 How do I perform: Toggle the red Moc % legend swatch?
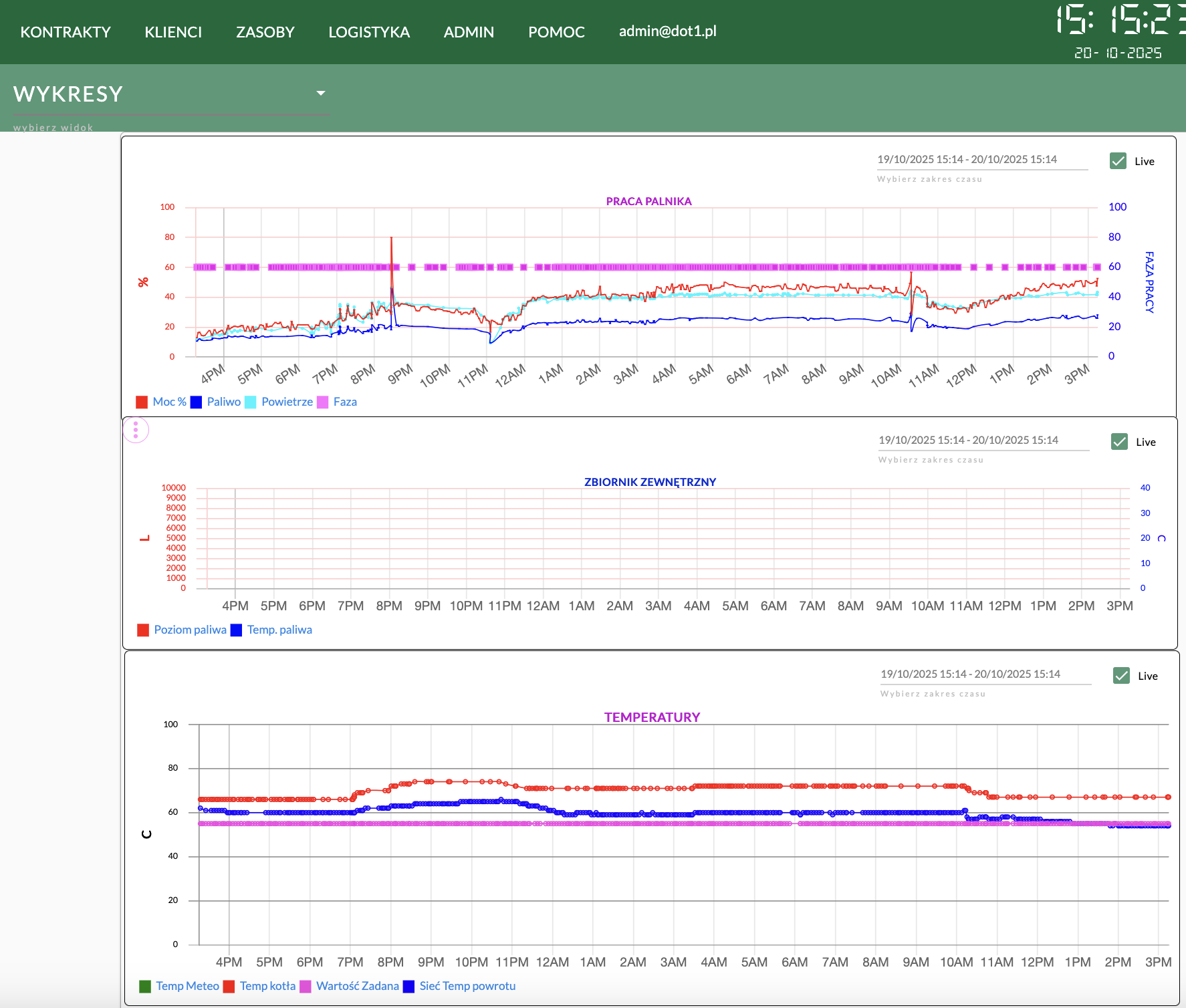(142, 402)
